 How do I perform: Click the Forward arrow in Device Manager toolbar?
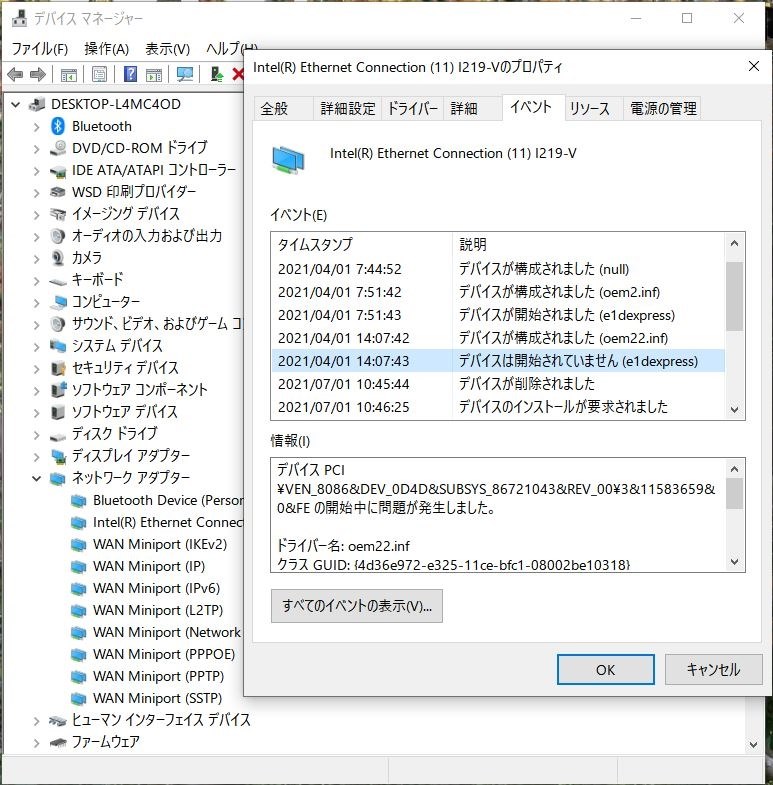click(x=38, y=75)
